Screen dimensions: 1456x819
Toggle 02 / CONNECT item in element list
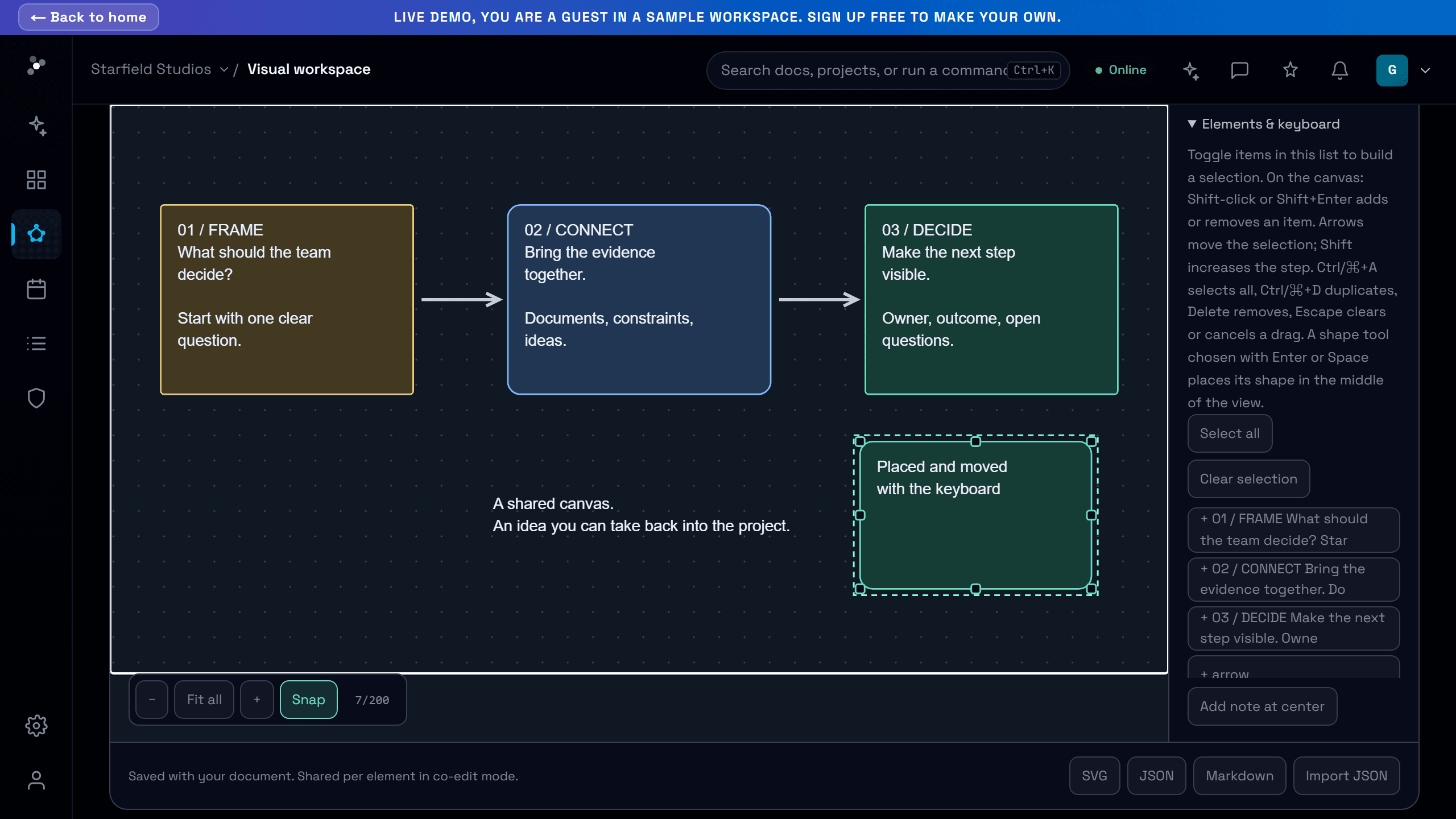coord(1293,579)
